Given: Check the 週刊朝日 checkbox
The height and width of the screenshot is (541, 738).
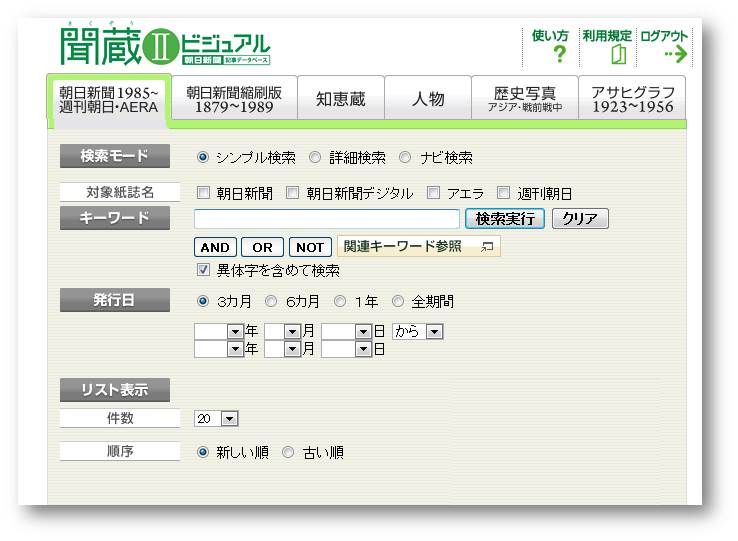Looking at the screenshot, I should pos(504,193).
